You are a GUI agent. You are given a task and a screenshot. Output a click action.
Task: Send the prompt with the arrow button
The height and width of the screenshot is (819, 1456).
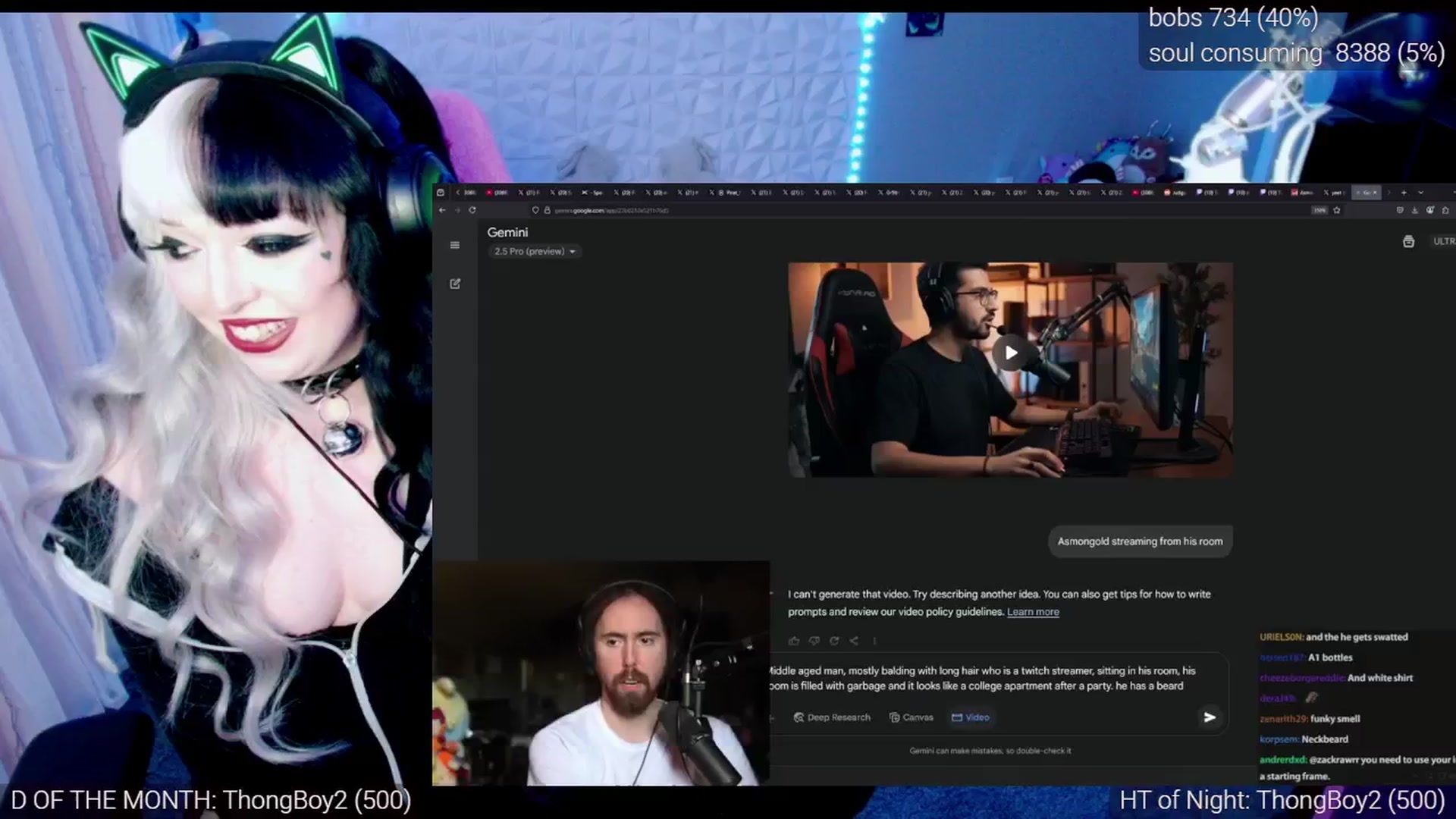[x=1210, y=717]
